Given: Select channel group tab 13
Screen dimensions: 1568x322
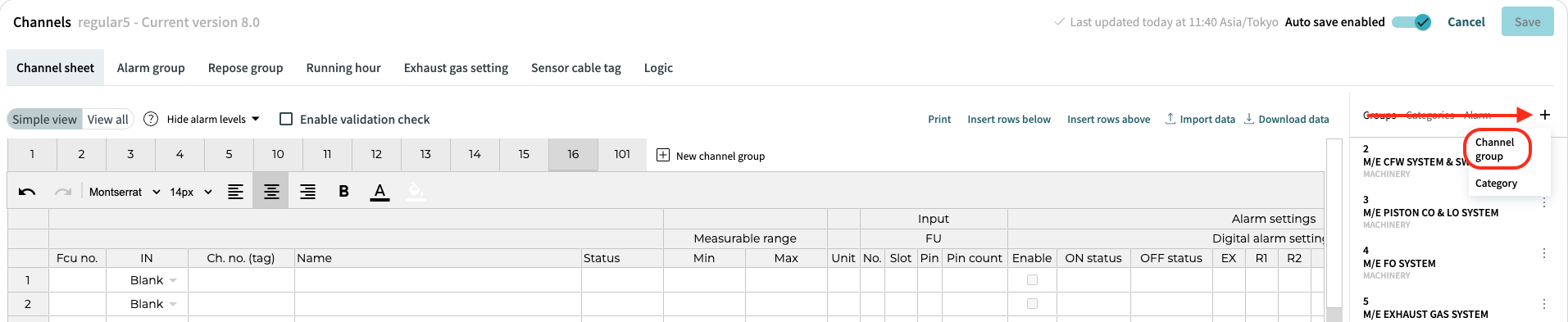Looking at the screenshot, I should (x=425, y=154).
